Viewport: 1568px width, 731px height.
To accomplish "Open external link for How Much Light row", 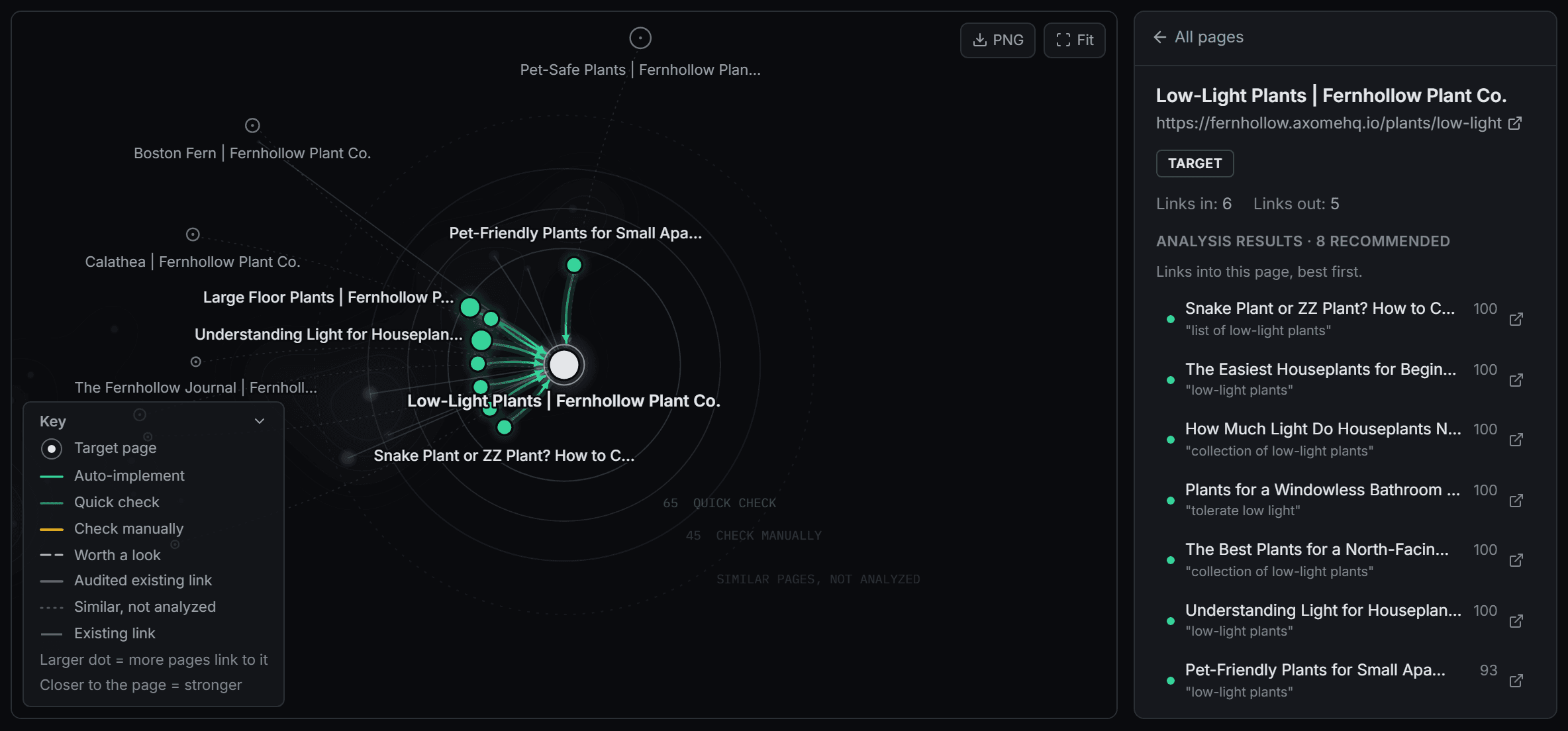I will 1516,440.
